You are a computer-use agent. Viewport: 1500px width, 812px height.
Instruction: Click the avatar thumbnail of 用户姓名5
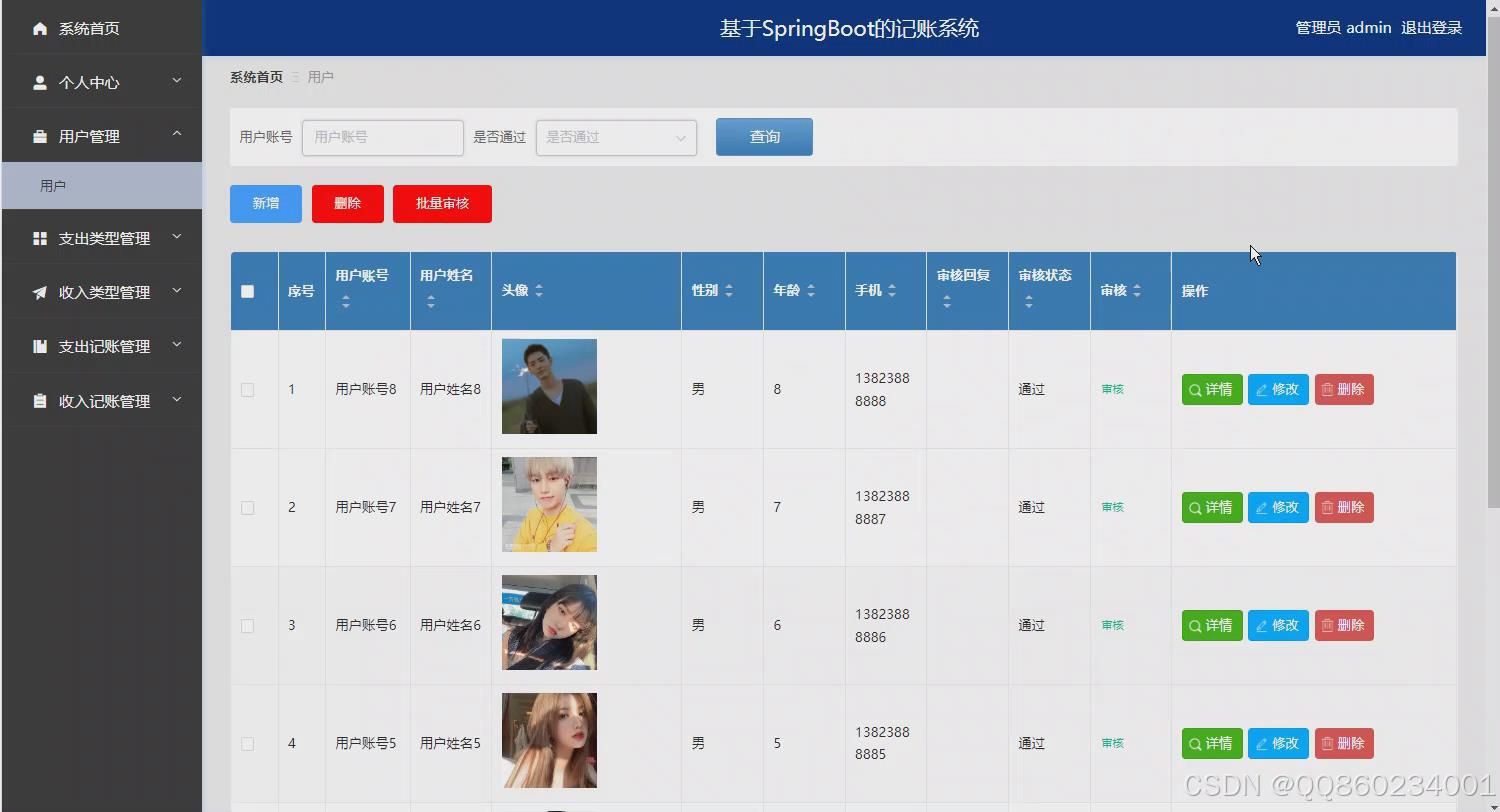[549, 741]
